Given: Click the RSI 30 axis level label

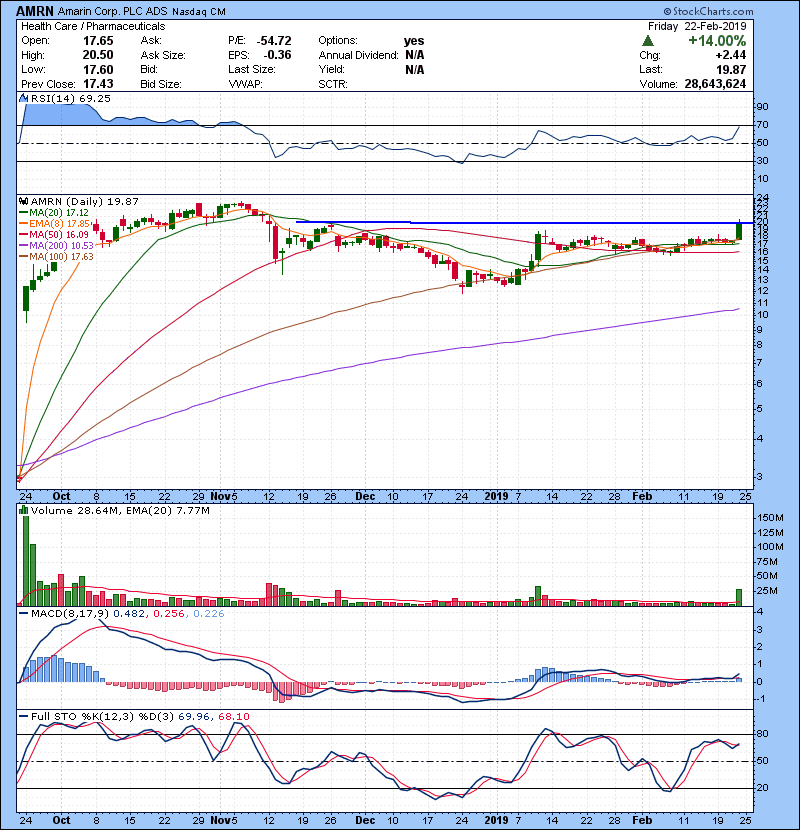Looking at the screenshot, I should 762,161.
